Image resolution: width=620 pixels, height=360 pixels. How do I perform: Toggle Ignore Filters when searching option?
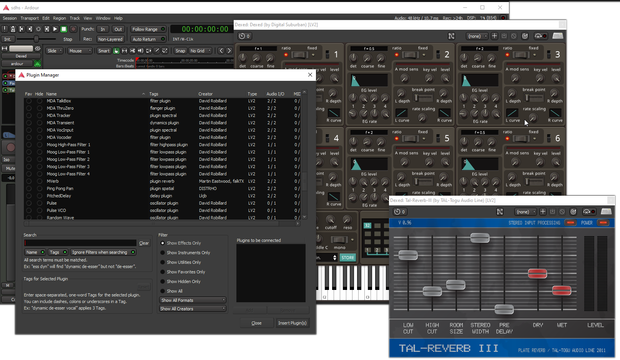(x=103, y=252)
